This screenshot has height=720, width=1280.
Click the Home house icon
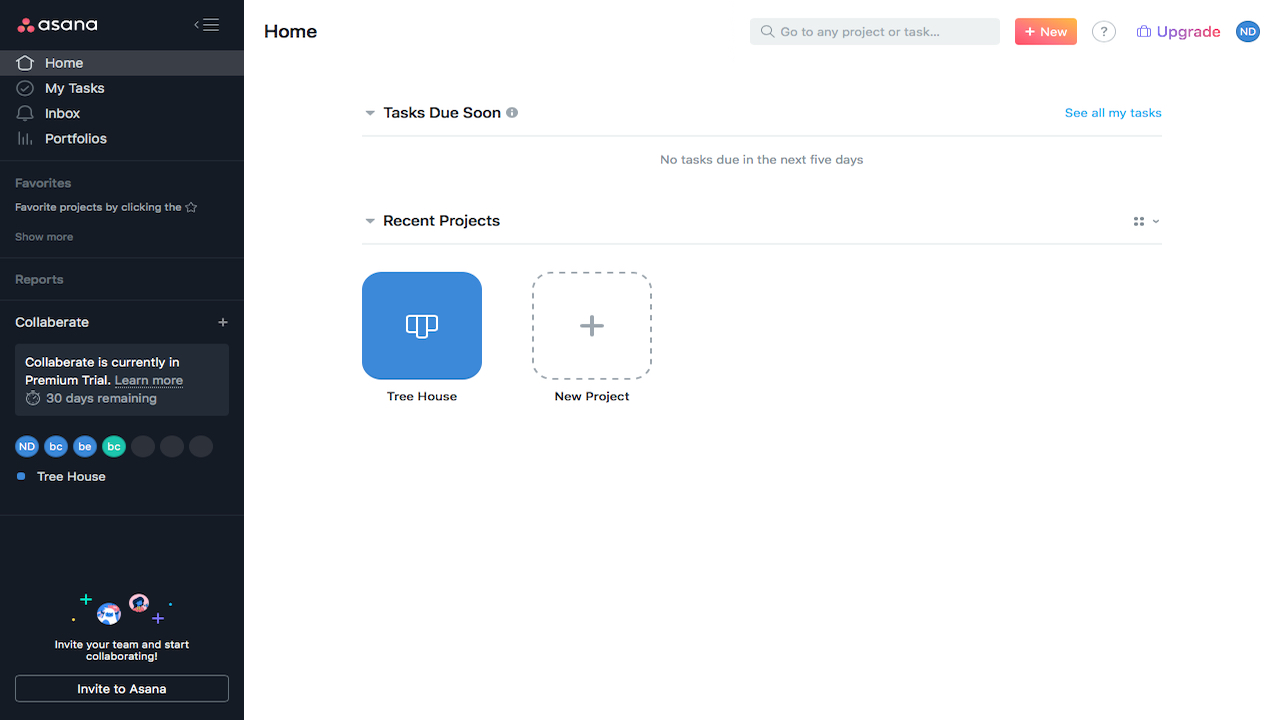pos(25,63)
